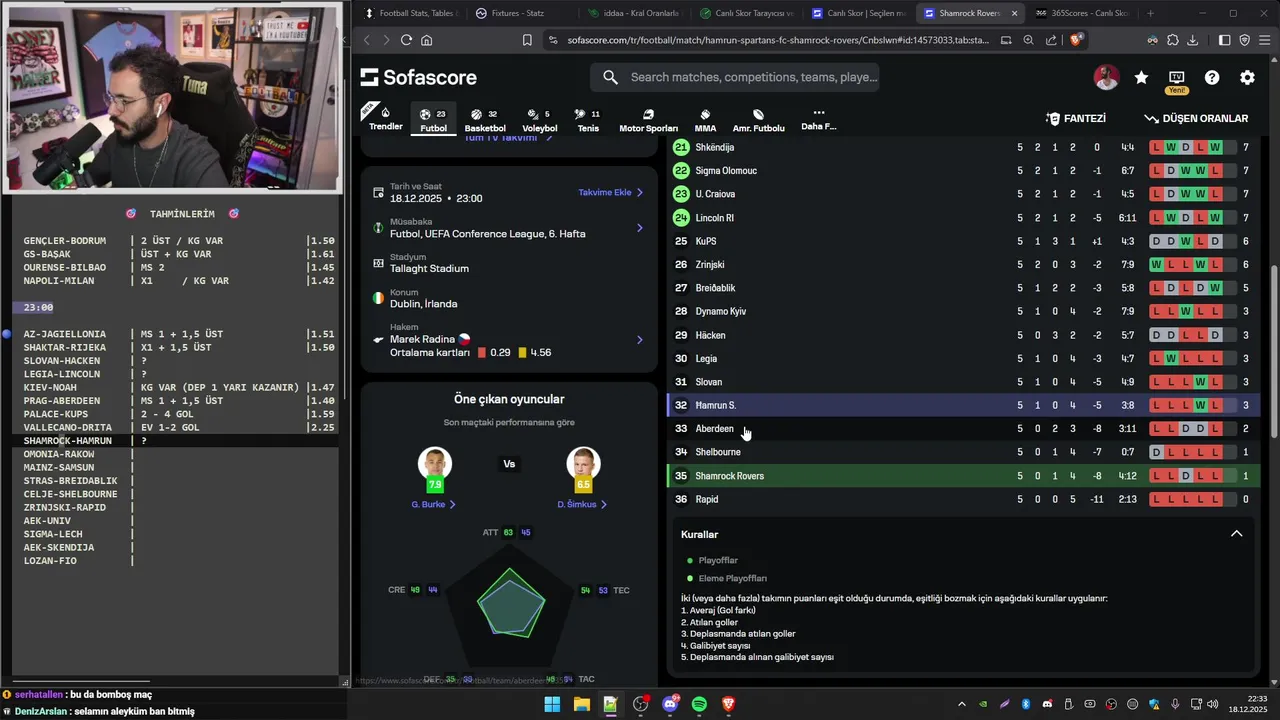1280x720 pixels.
Task: Open the Motor Sporları category
Action: pyautogui.click(x=648, y=120)
